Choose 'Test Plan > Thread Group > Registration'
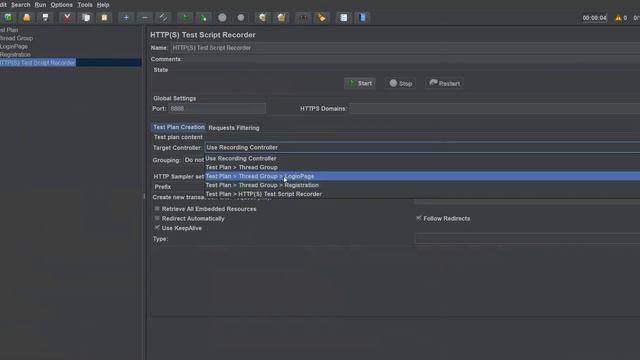The width and height of the screenshot is (640, 360). pos(422,185)
